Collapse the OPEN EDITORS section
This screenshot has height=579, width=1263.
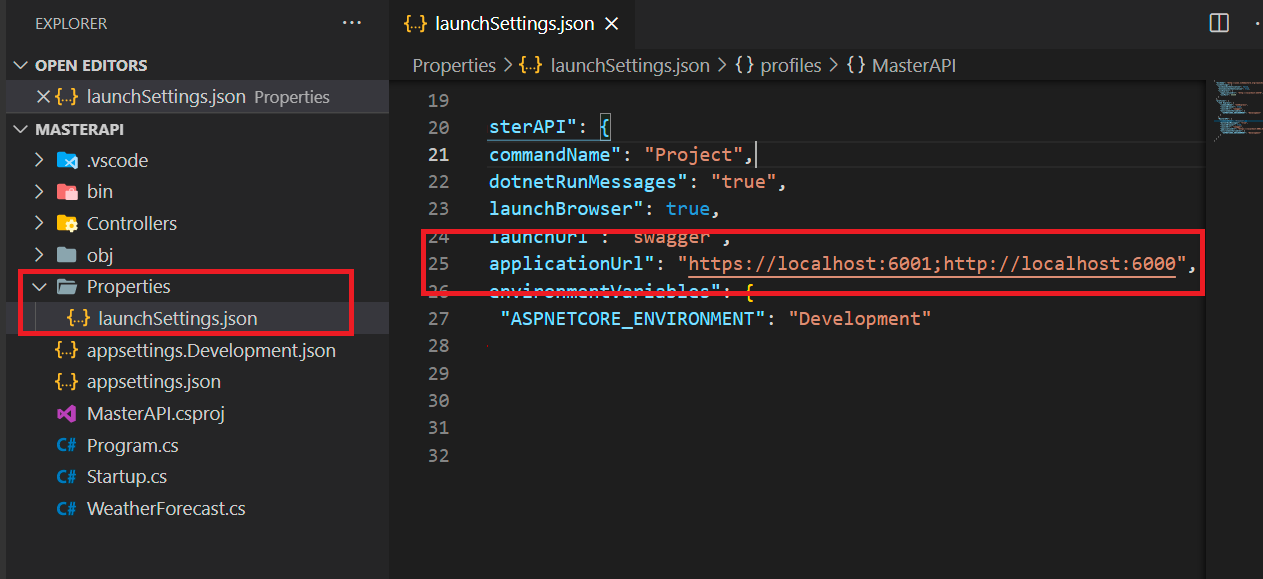pos(22,64)
